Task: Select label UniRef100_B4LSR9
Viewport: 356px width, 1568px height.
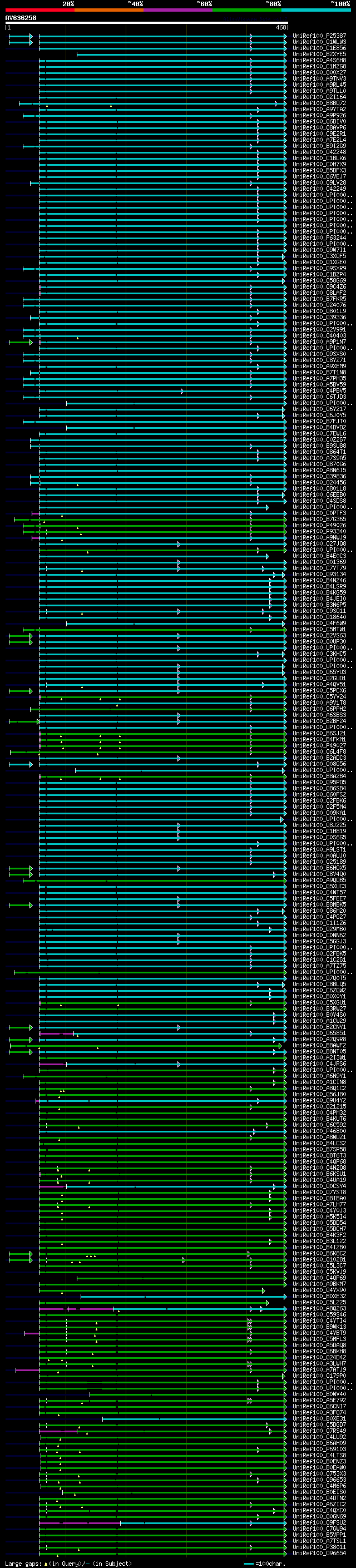Action: point(319,586)
